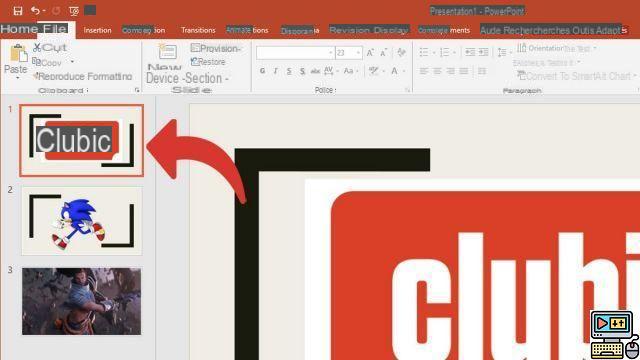Expand the Copy dropdown arrow
This screenshot has width=640, height=360.
[72, 62]
